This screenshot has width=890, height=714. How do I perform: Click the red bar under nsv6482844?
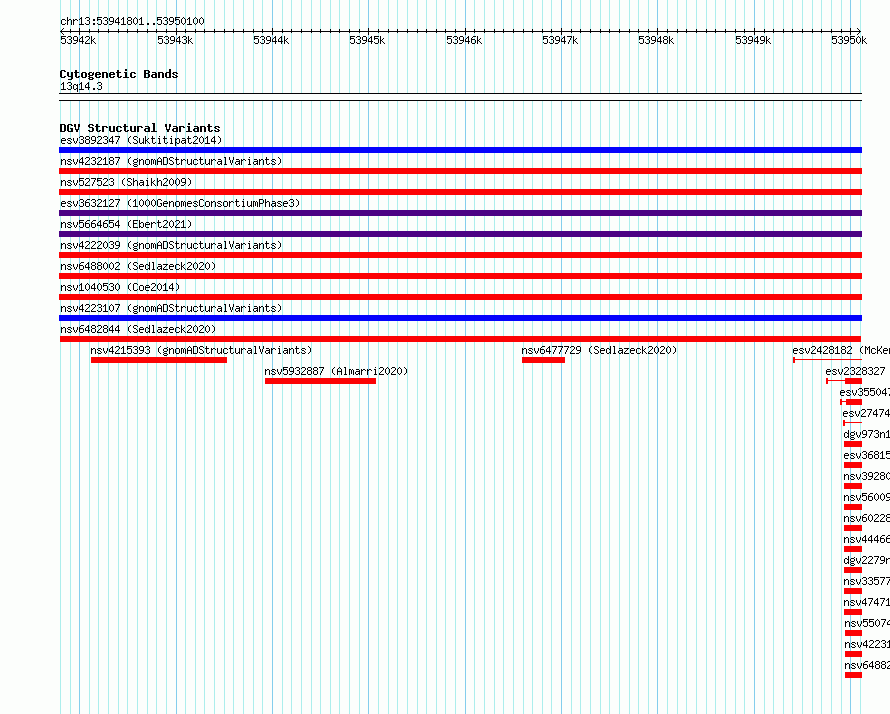pos(460,339)
